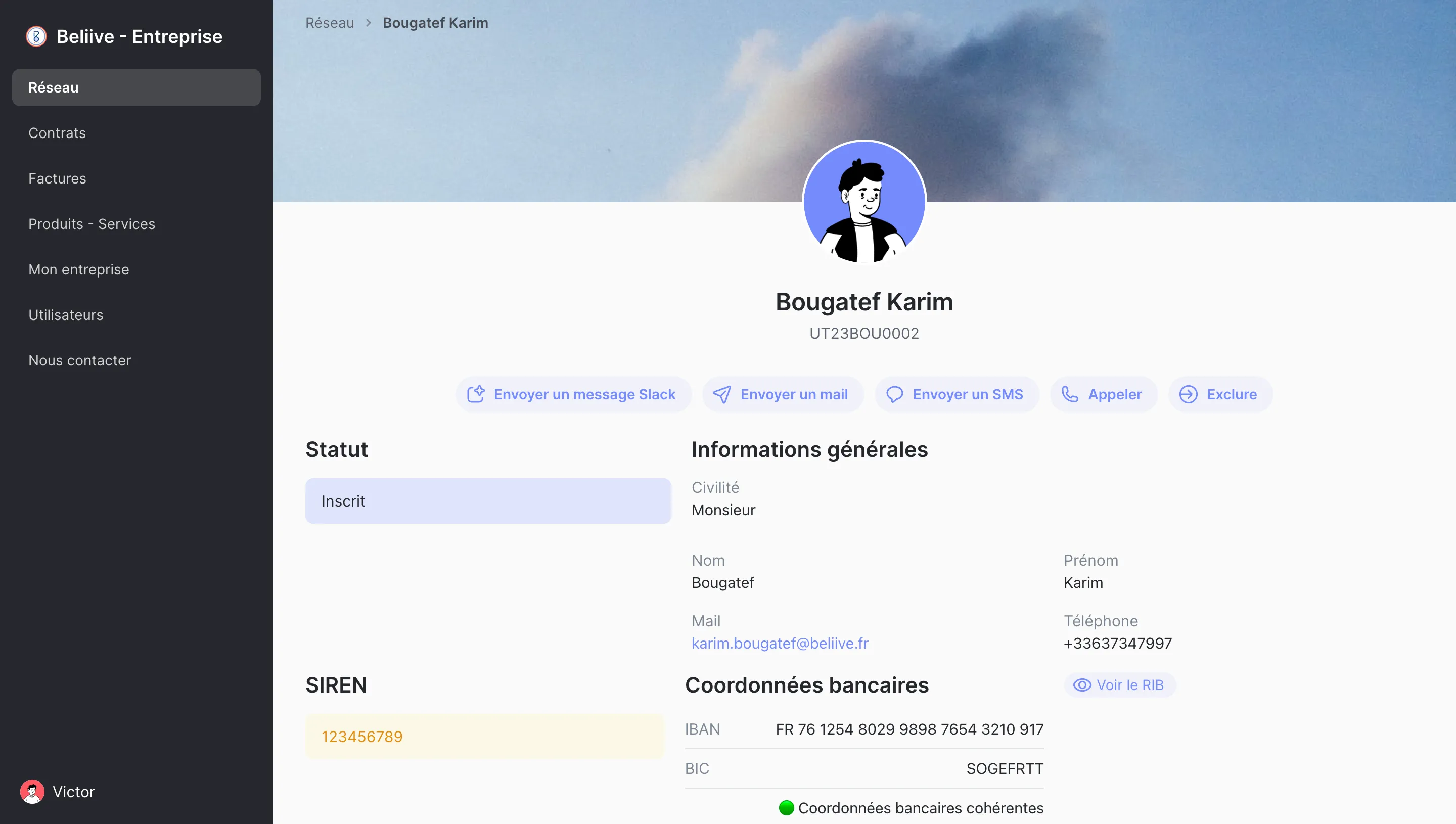Click the Beliive logo icon
The image size is (1456, 824).
click(36, 37)
